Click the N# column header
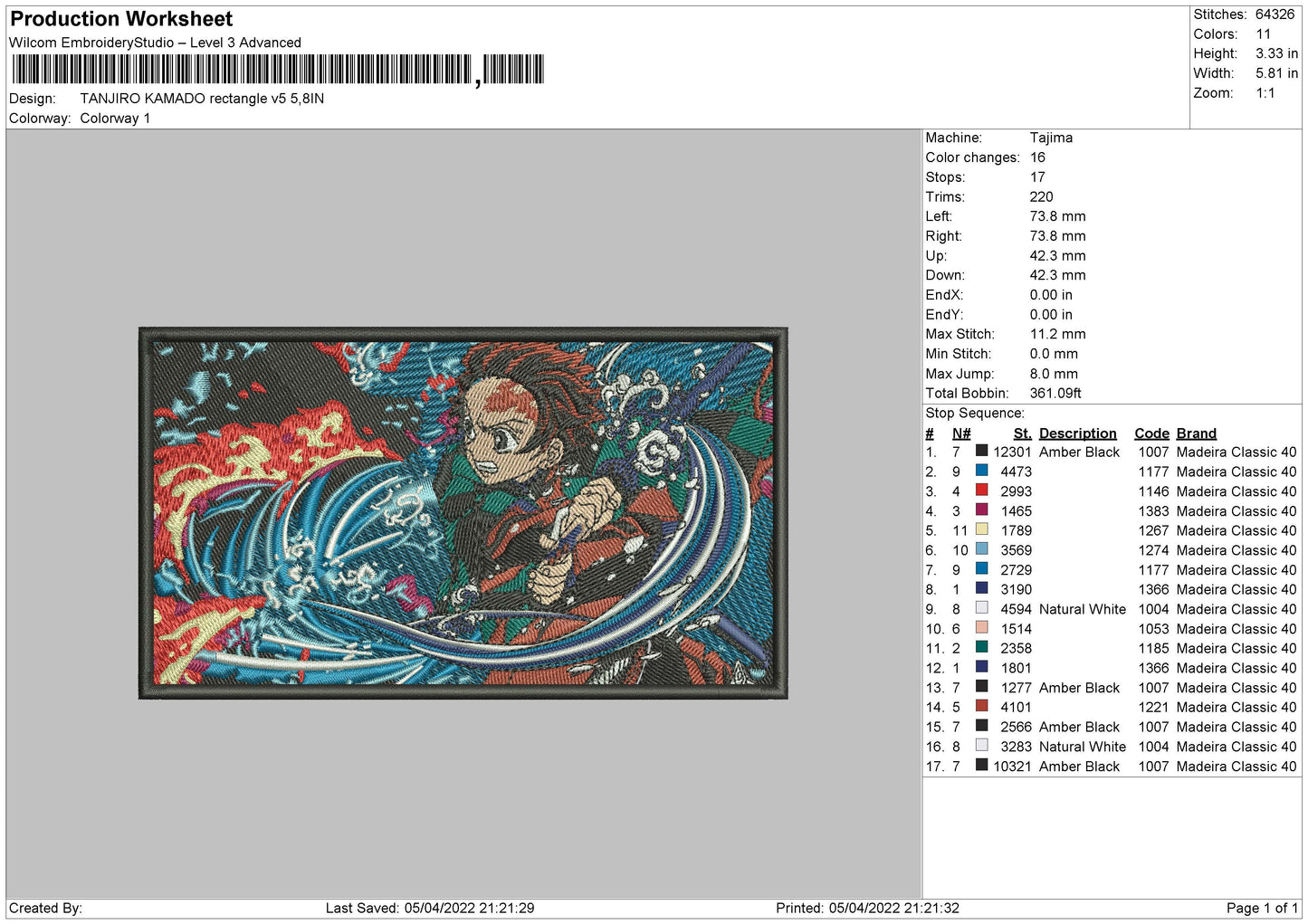The image size is (1308, 924). 960,433
